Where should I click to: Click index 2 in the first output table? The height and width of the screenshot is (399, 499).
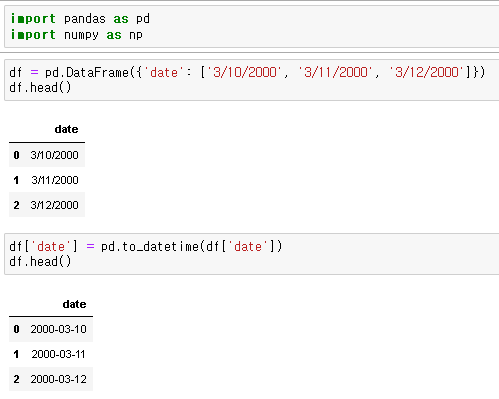pyautogui.click(x=16, y=205)
